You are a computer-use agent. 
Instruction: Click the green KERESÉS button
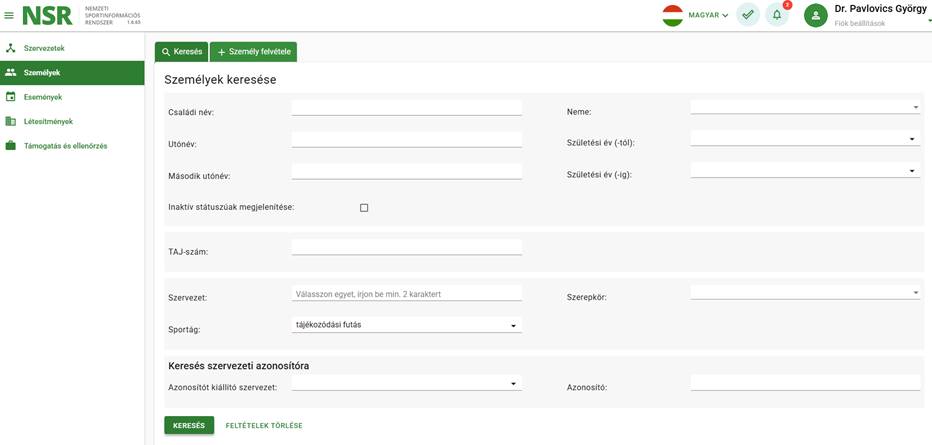coord(189,425)
